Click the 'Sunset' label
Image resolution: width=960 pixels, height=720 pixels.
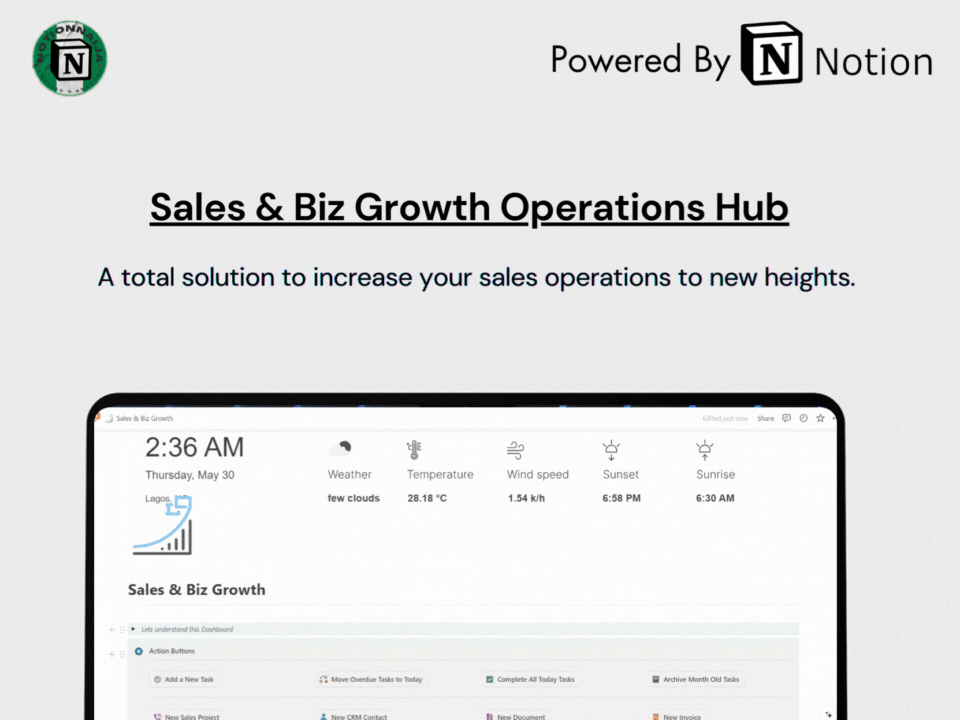621,474
